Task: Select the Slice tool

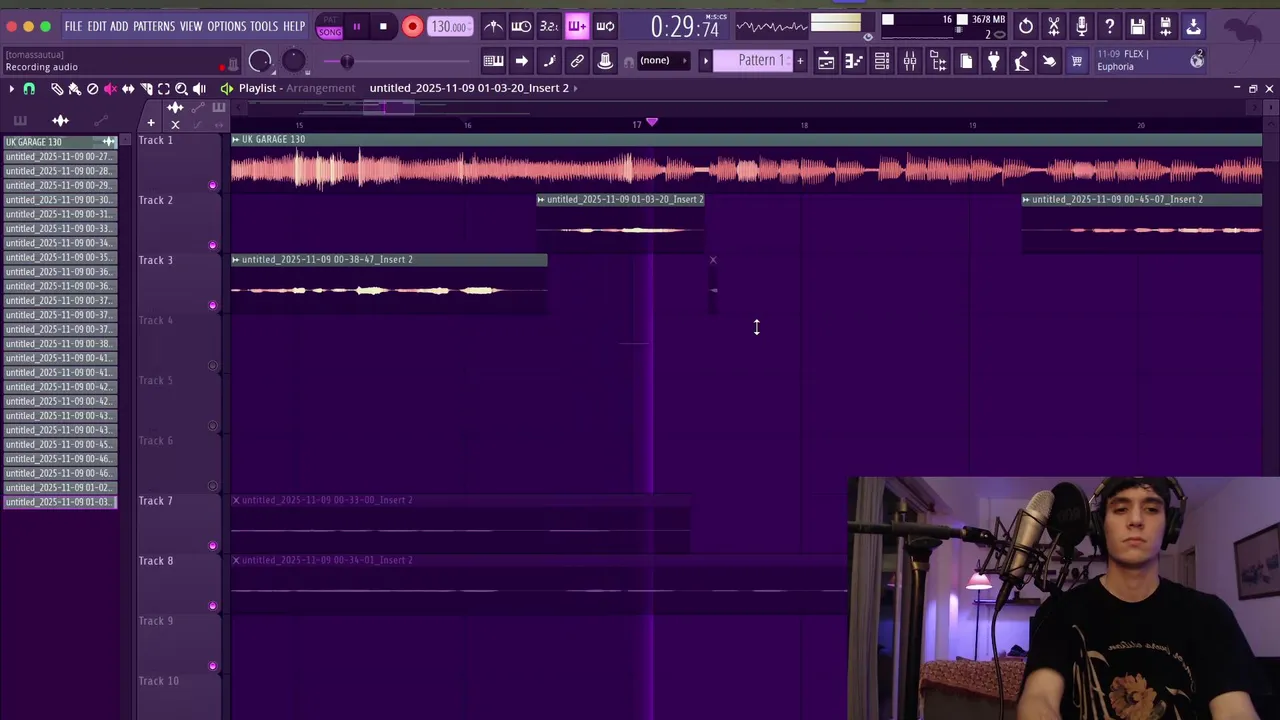Action: point(146,89)
